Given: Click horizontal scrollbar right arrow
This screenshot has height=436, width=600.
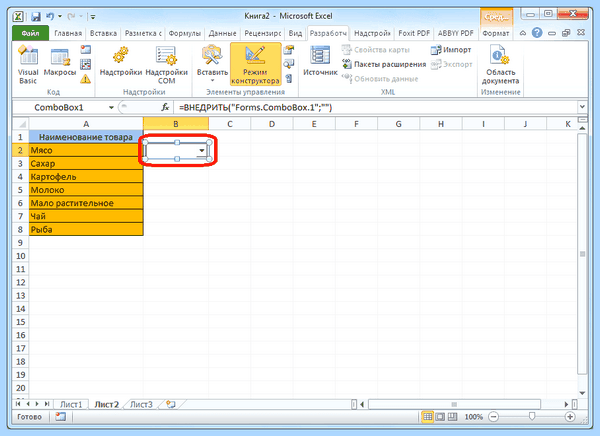Looking at the screenshot, I should [566, 404].
